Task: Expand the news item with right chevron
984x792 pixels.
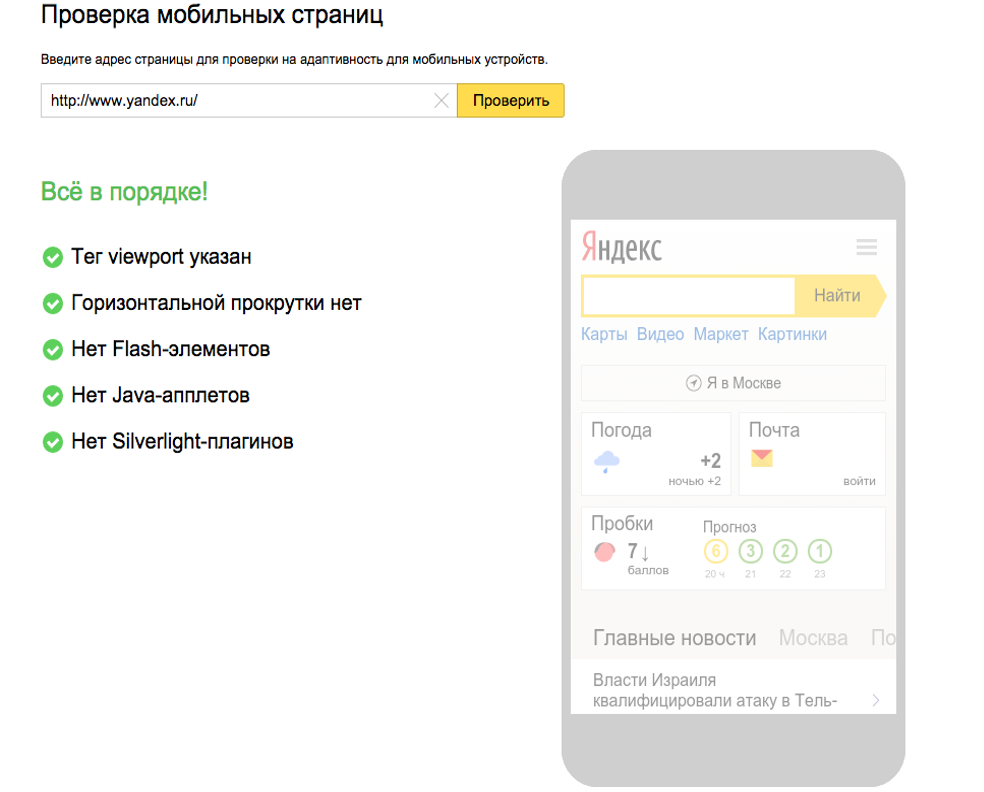Action: (x=876, y=700)
